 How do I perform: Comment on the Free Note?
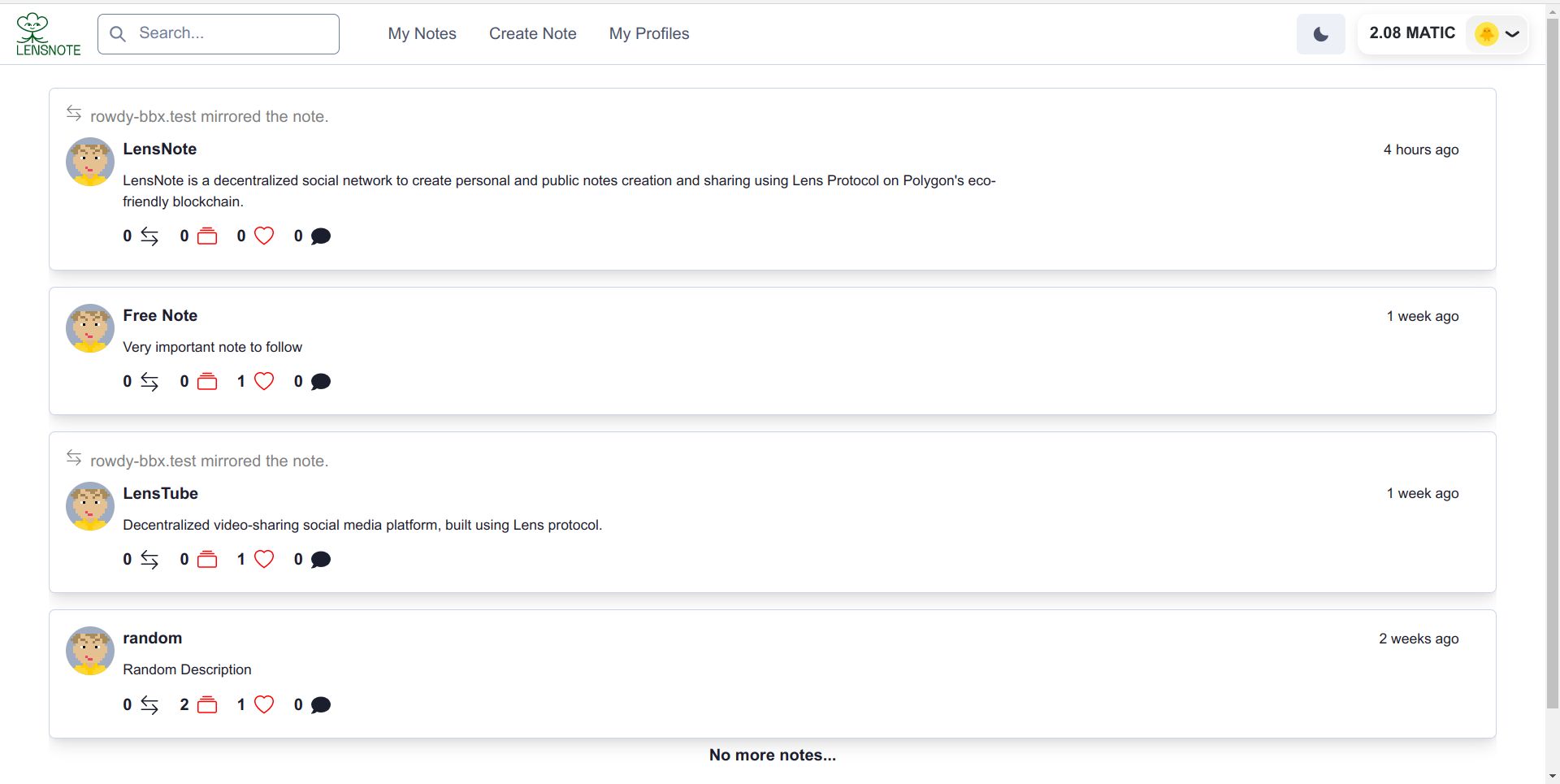click(x=321, y=382)
